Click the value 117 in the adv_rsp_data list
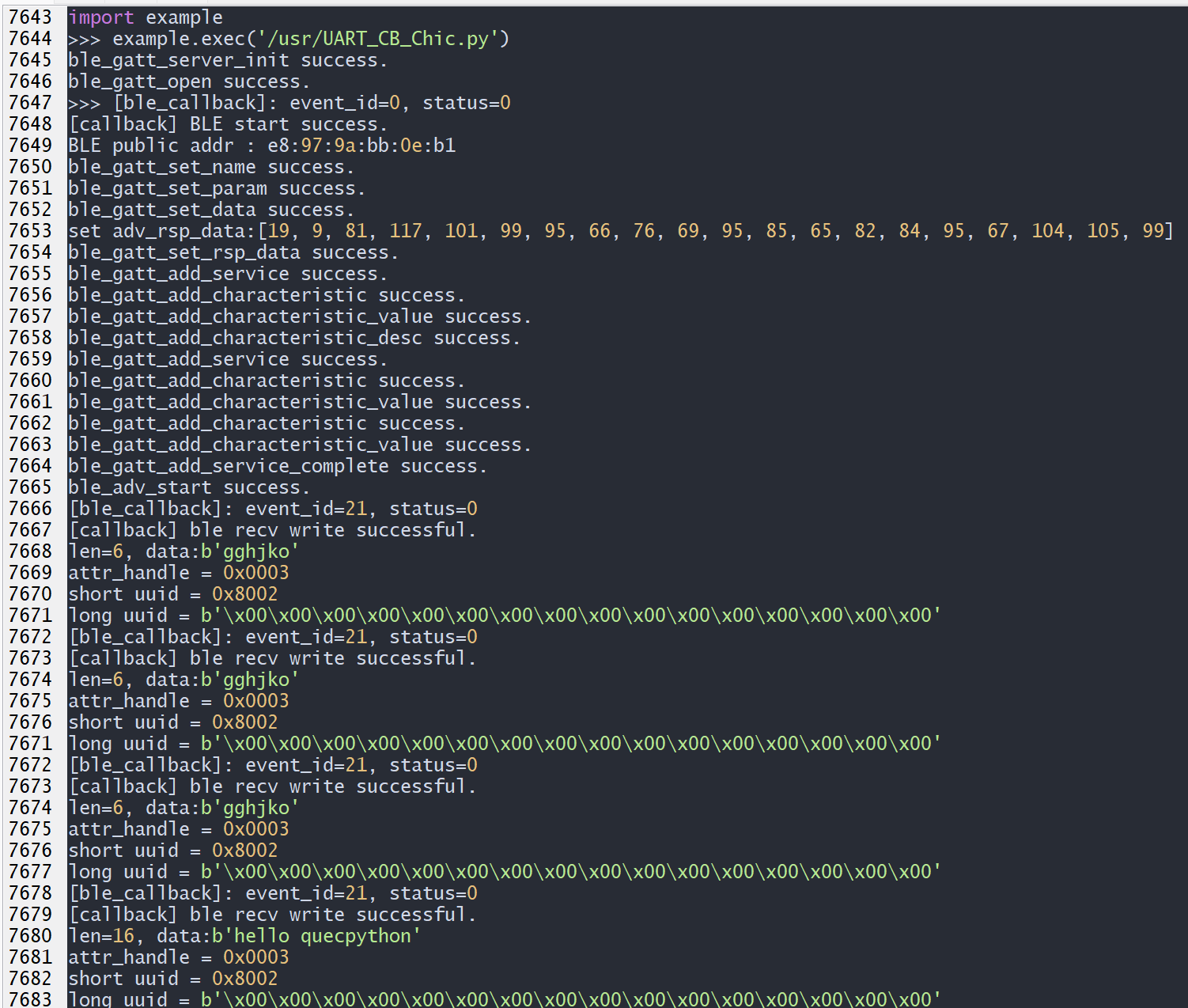 406,231
